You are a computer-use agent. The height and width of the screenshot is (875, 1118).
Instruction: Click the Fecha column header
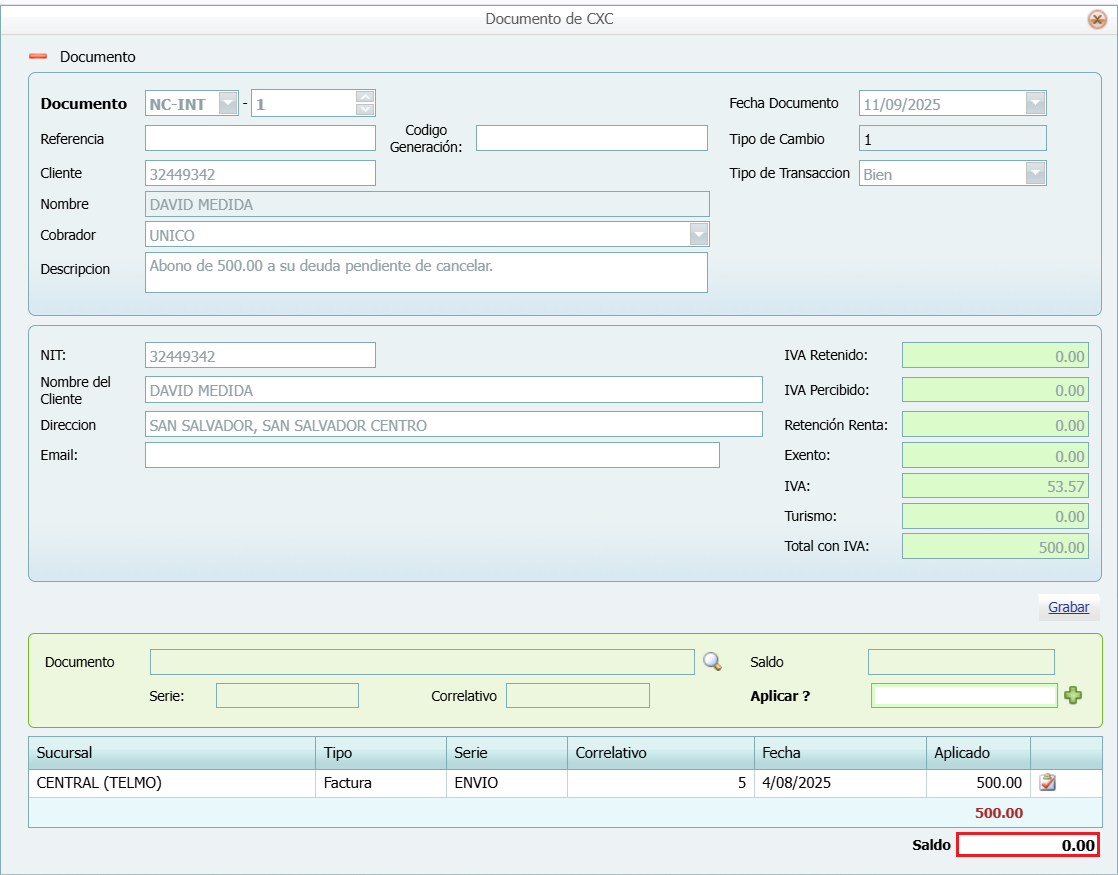[839, 753]
